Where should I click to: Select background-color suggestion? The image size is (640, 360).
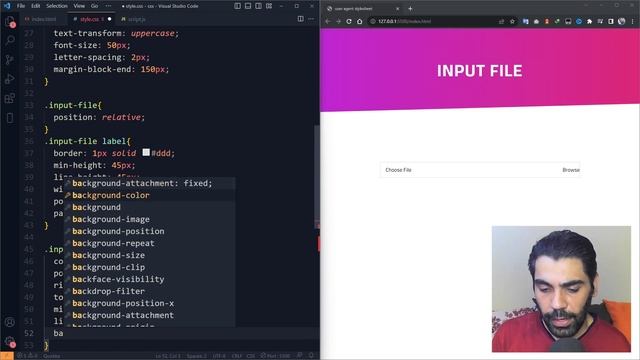click(149, 195)
